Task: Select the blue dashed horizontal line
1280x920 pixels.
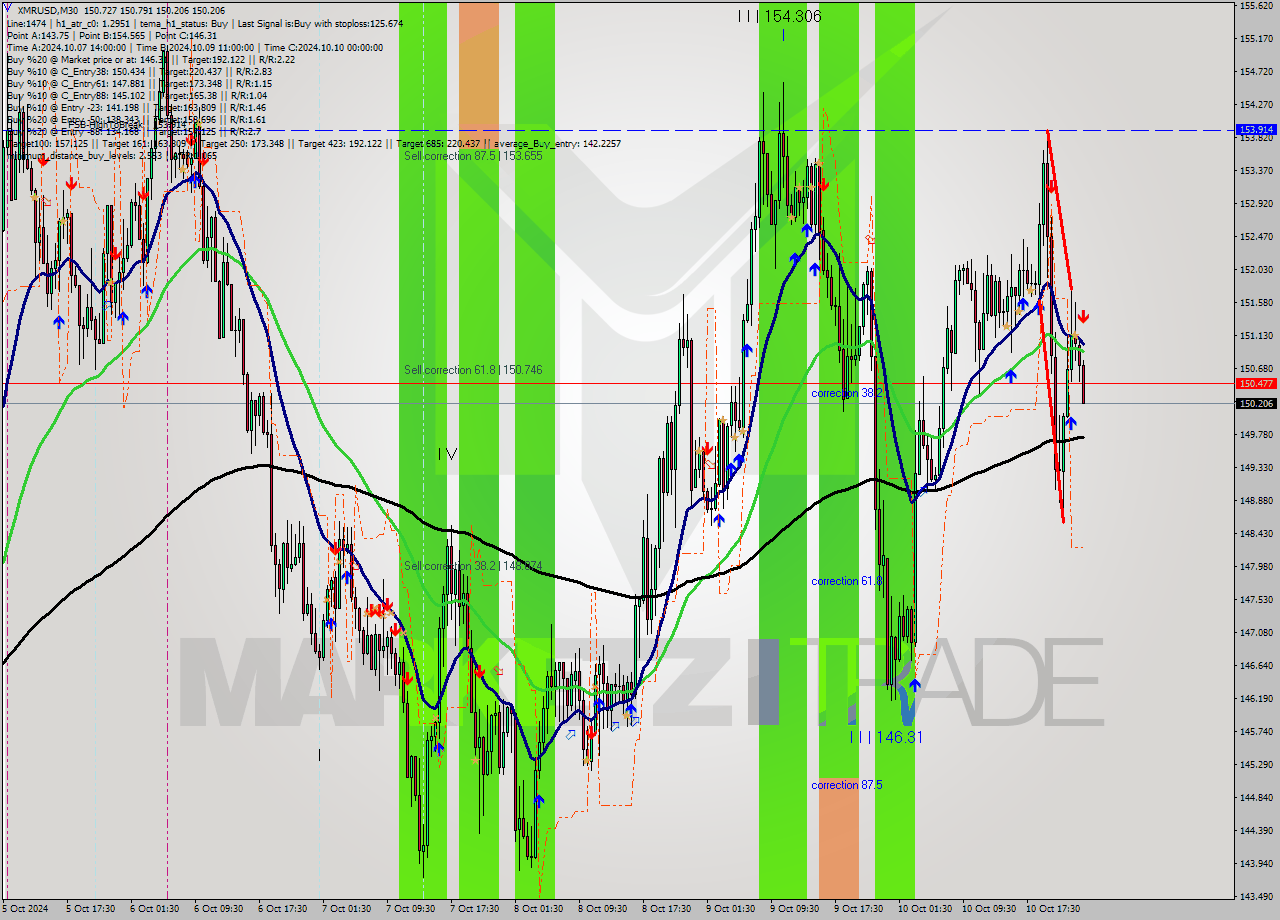Action: click(618, 130)
